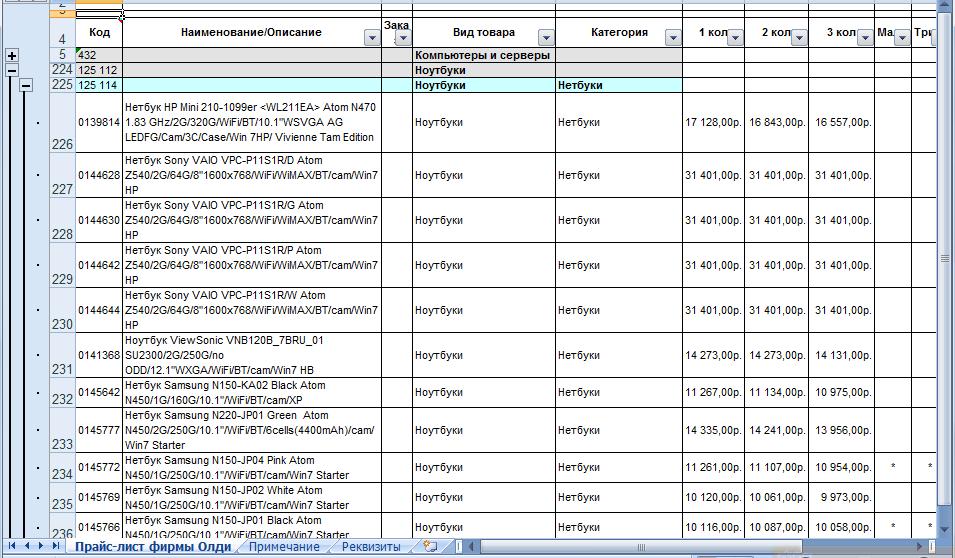
Task: Select price cell 11 267,00р.
Action: (x=713, y=393)
